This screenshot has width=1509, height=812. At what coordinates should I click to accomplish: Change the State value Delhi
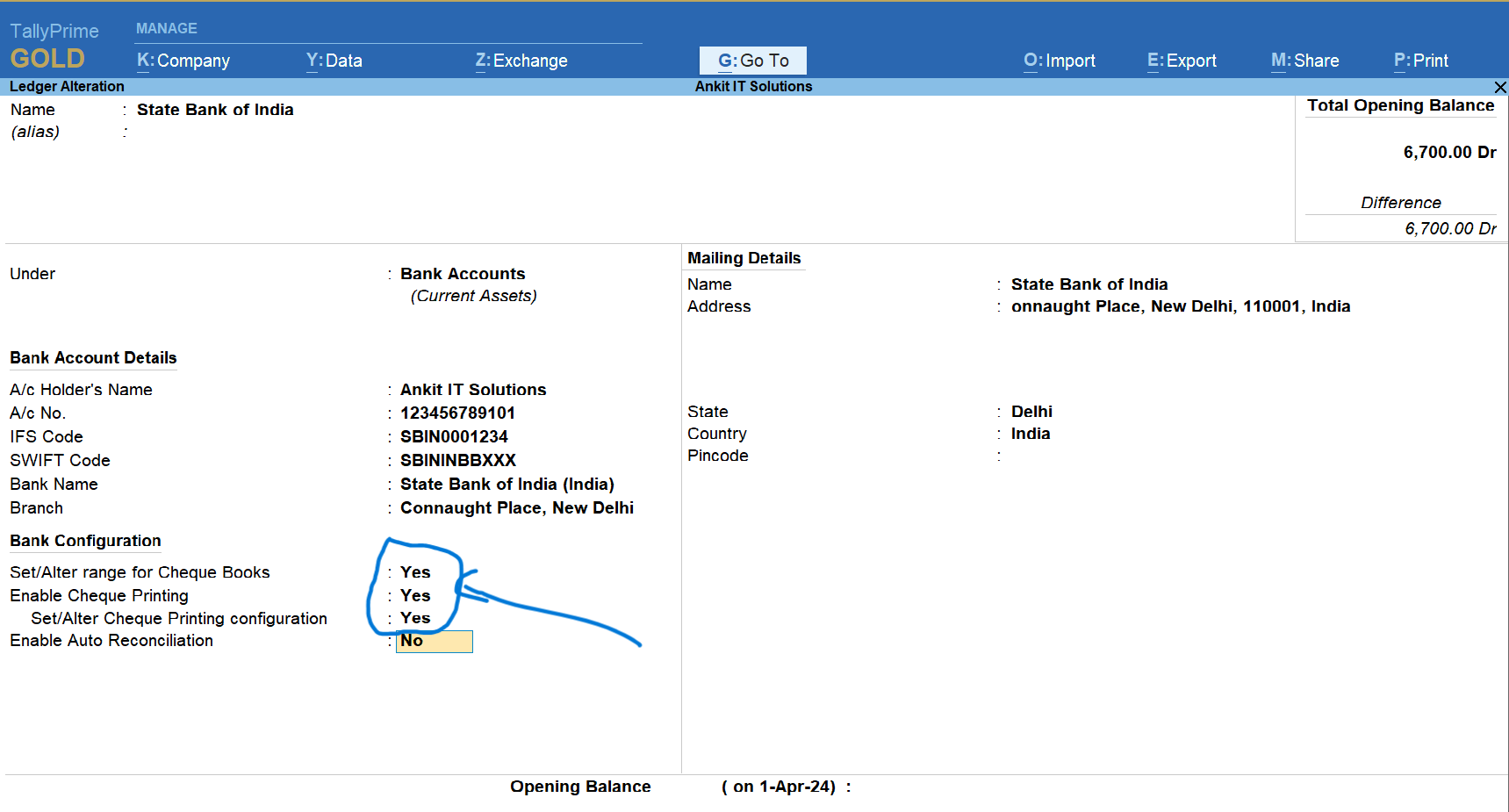coord(1031,412)
